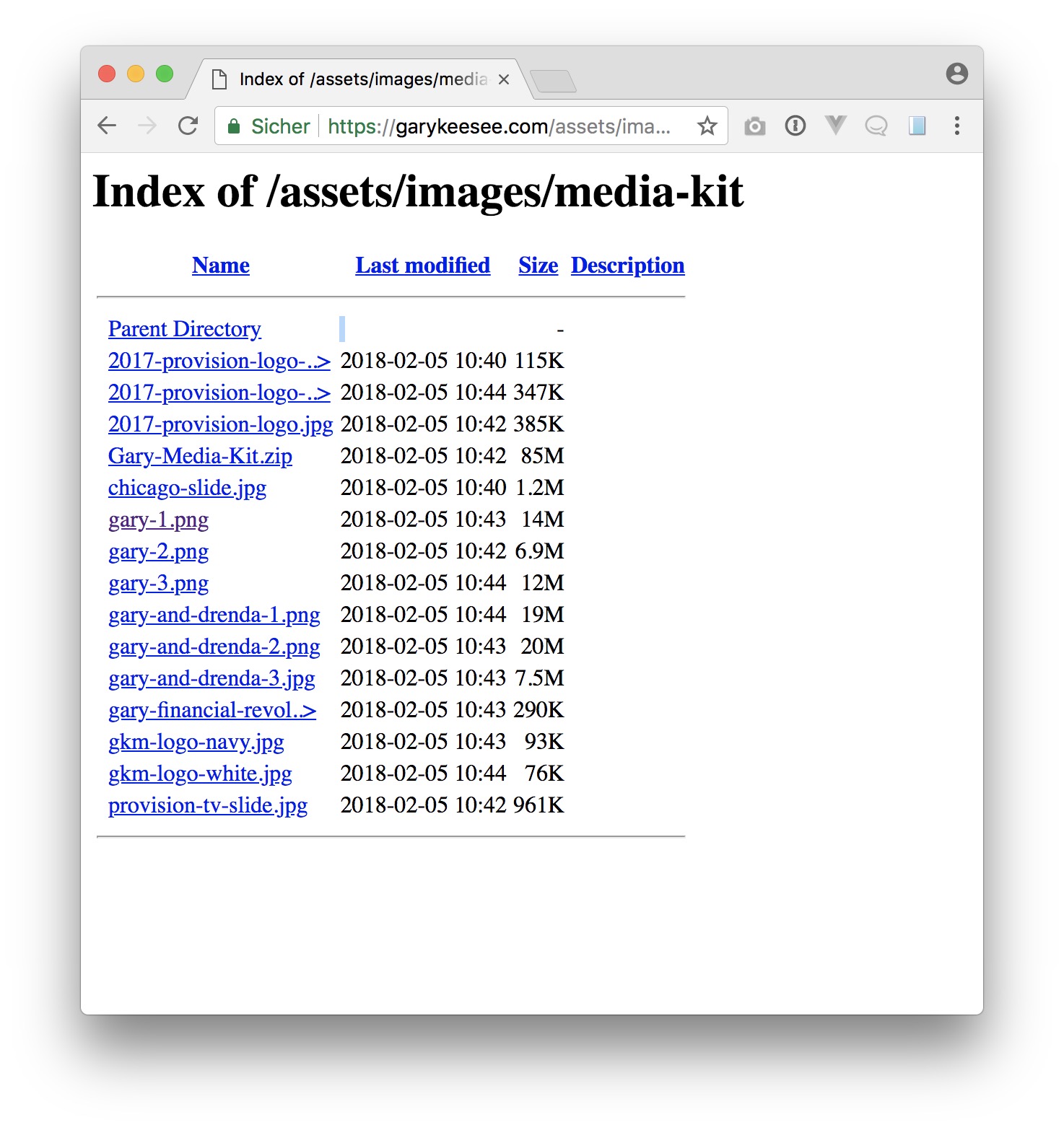Screen dimensions: 1064x1130
Task: Click the red window close button
Action: pyautogui.click(x=107, y=74)
